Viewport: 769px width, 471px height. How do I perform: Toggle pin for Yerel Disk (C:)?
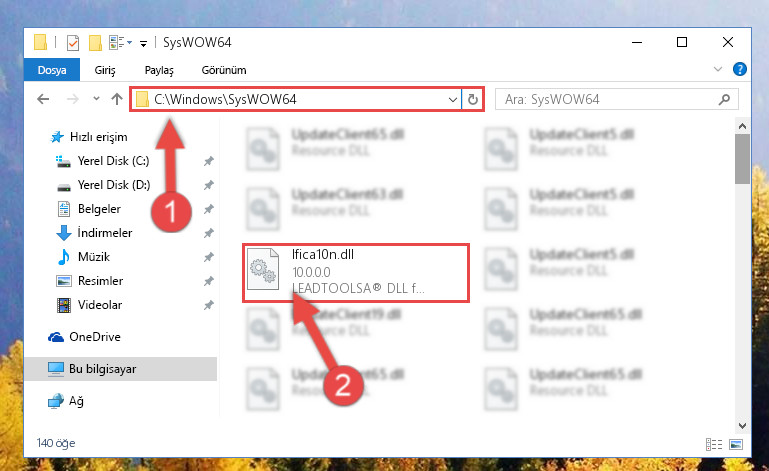coord(208,161)
